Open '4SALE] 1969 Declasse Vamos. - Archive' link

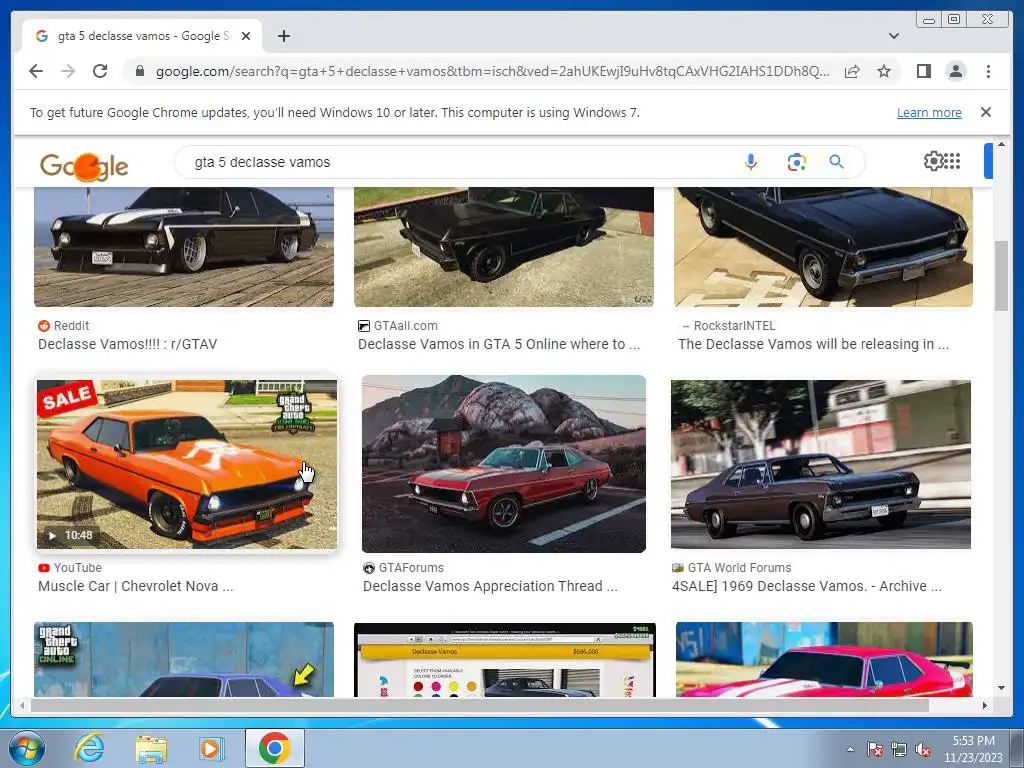click(807, 586)
